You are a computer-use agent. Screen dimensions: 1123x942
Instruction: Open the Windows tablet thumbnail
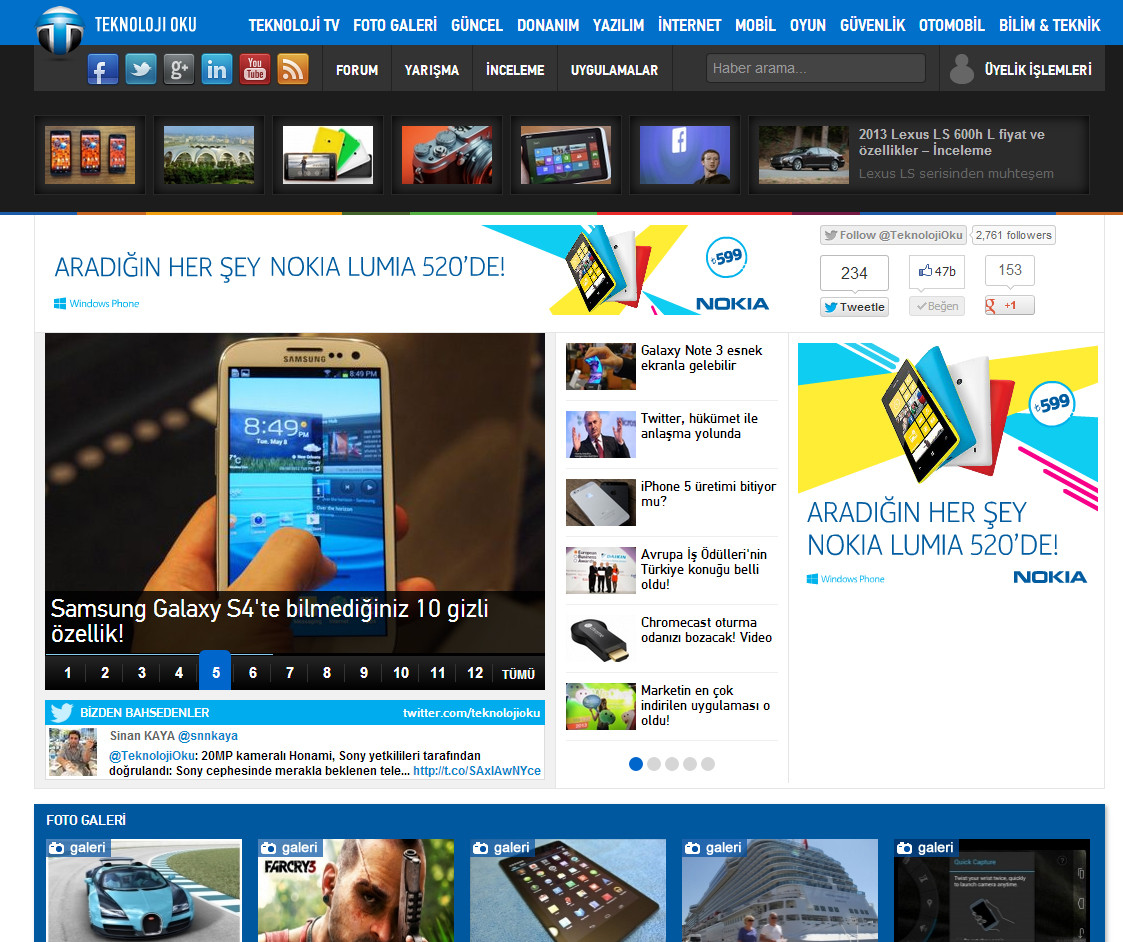(x=566, y=155)
